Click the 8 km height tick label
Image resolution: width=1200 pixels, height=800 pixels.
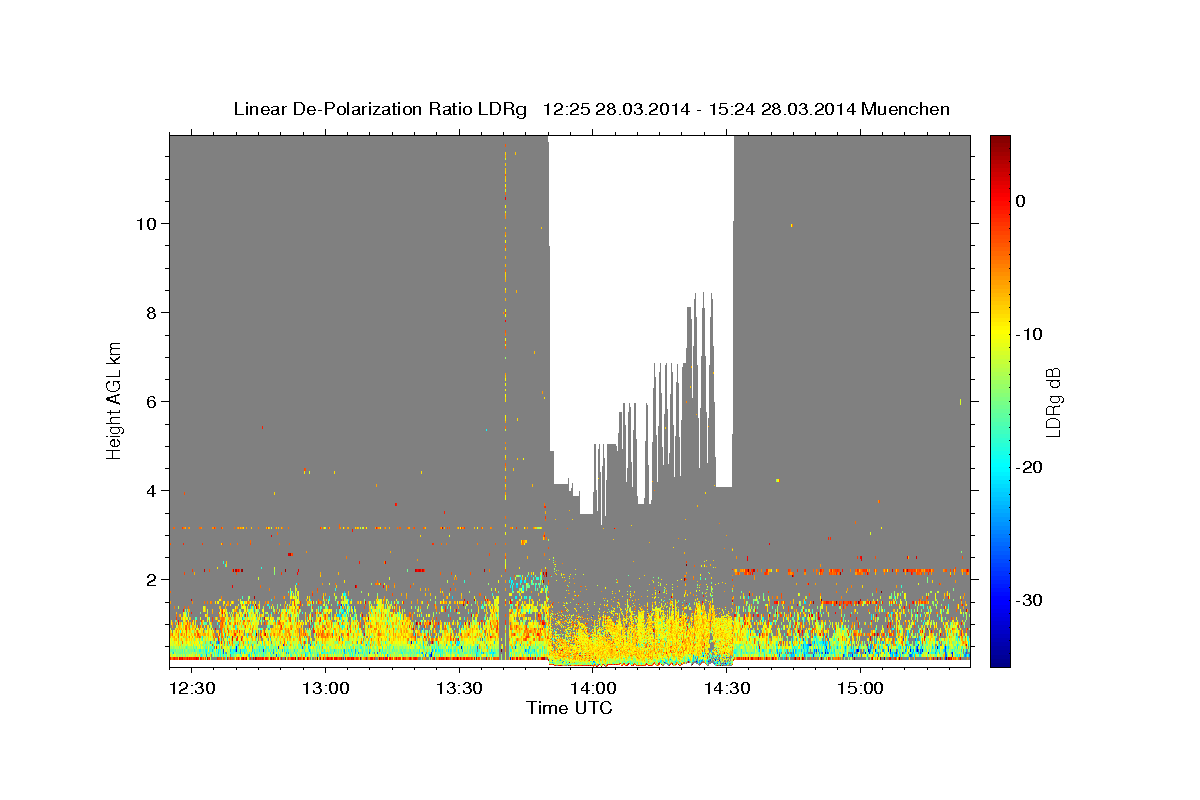point(149,312)
